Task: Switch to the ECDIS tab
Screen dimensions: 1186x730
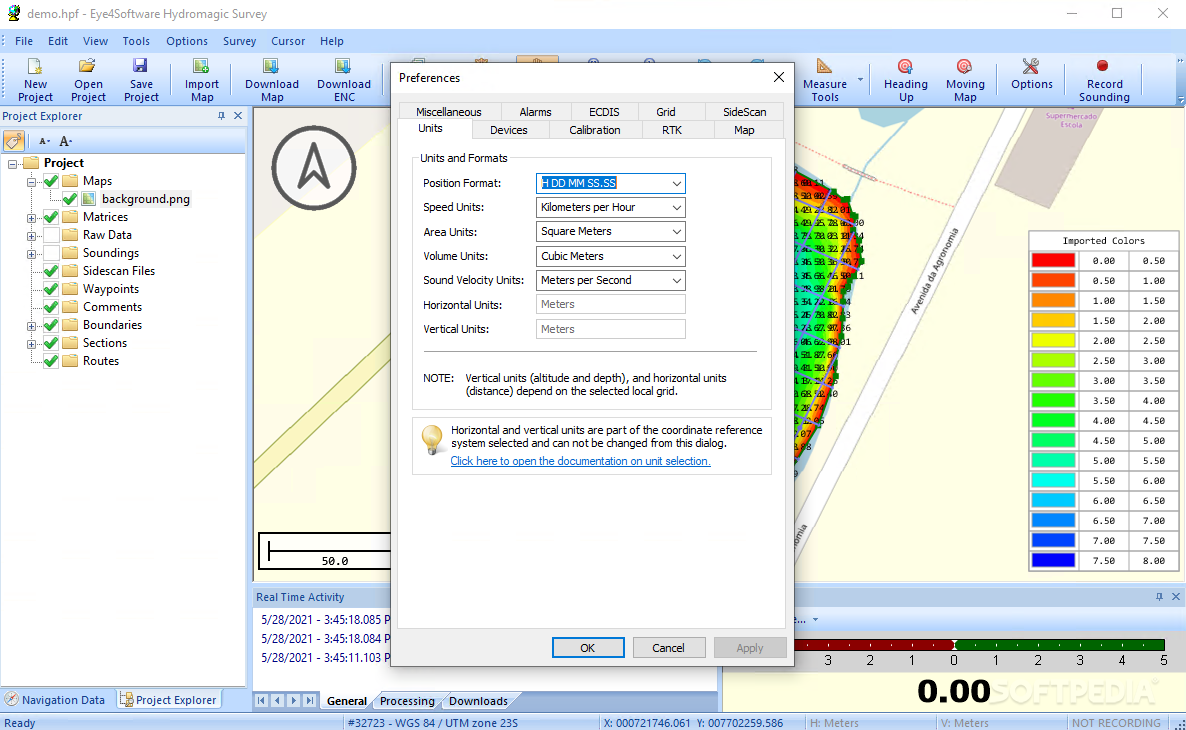Action: [x=604, y=111]
